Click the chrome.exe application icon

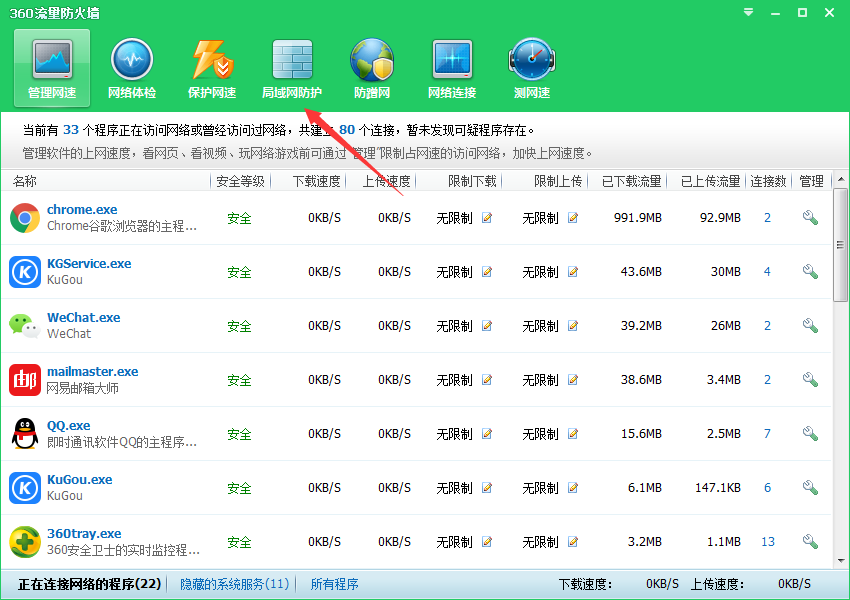tap(24, 218)
